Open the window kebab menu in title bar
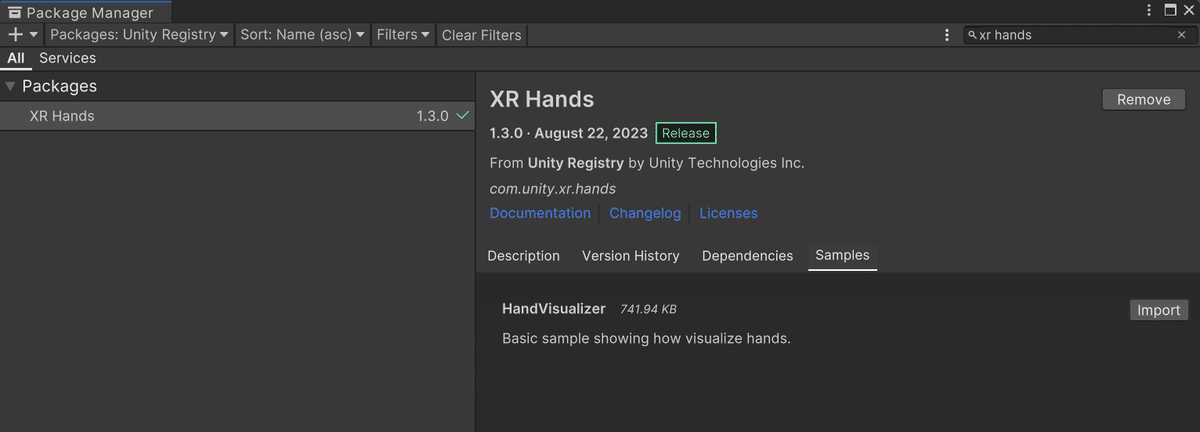The image size is (1200, 432). 1149,10
